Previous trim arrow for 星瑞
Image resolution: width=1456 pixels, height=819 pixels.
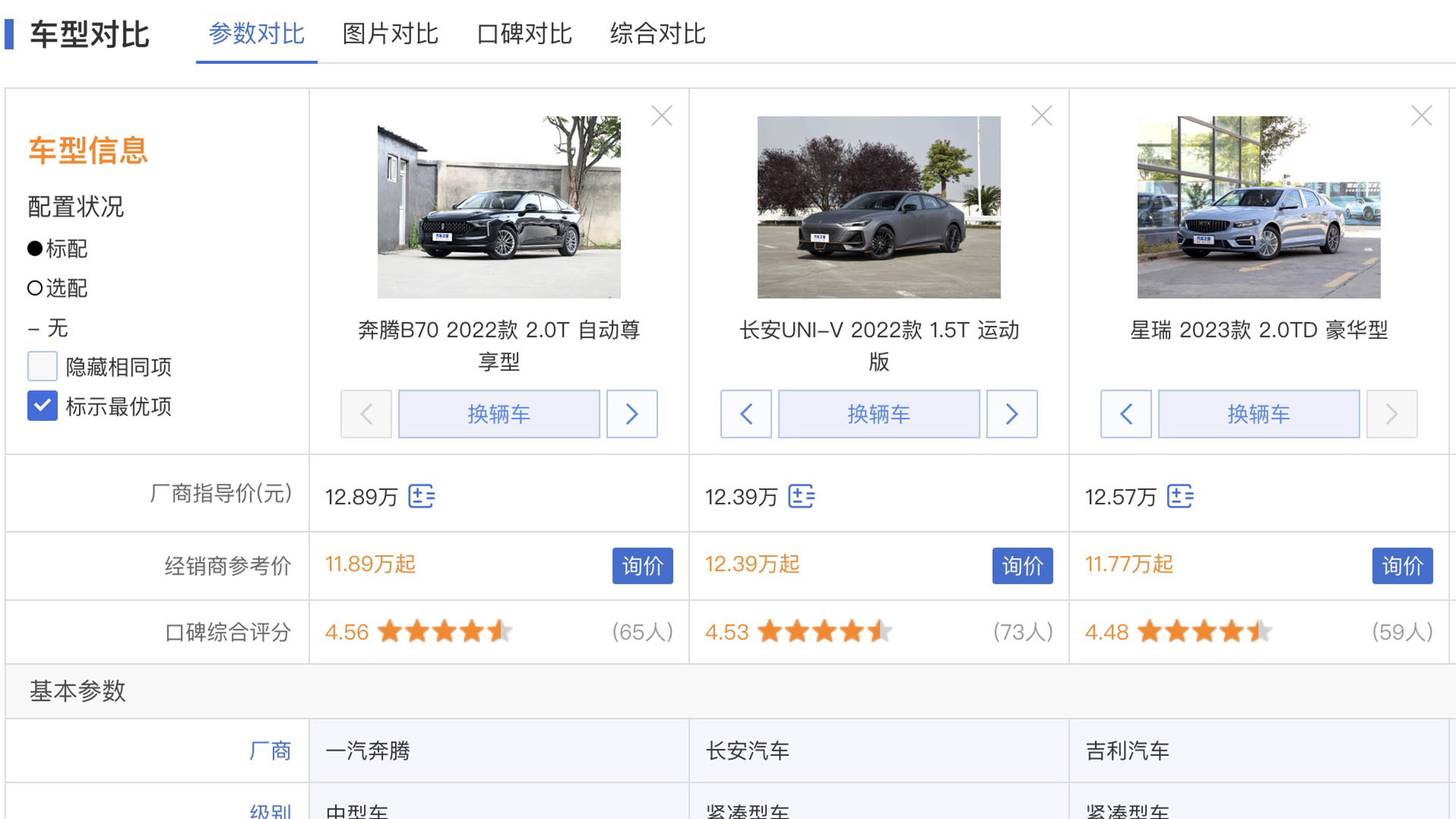pyautogui.click(x=1126, y=414)
